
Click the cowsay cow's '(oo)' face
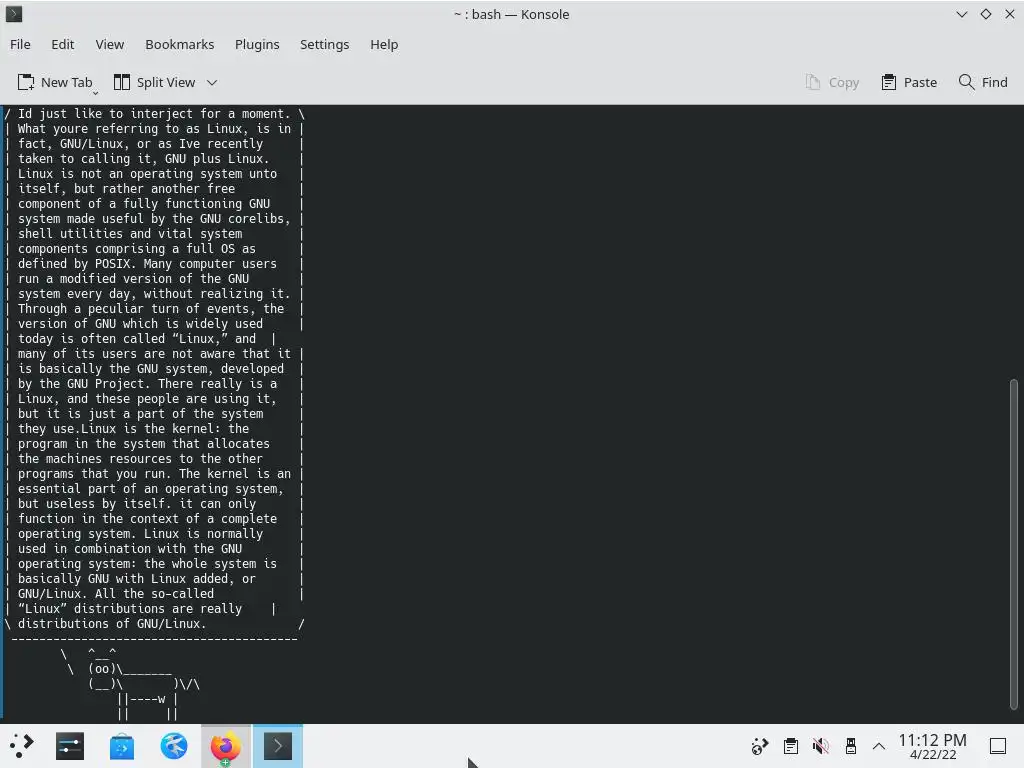[103, 669]
